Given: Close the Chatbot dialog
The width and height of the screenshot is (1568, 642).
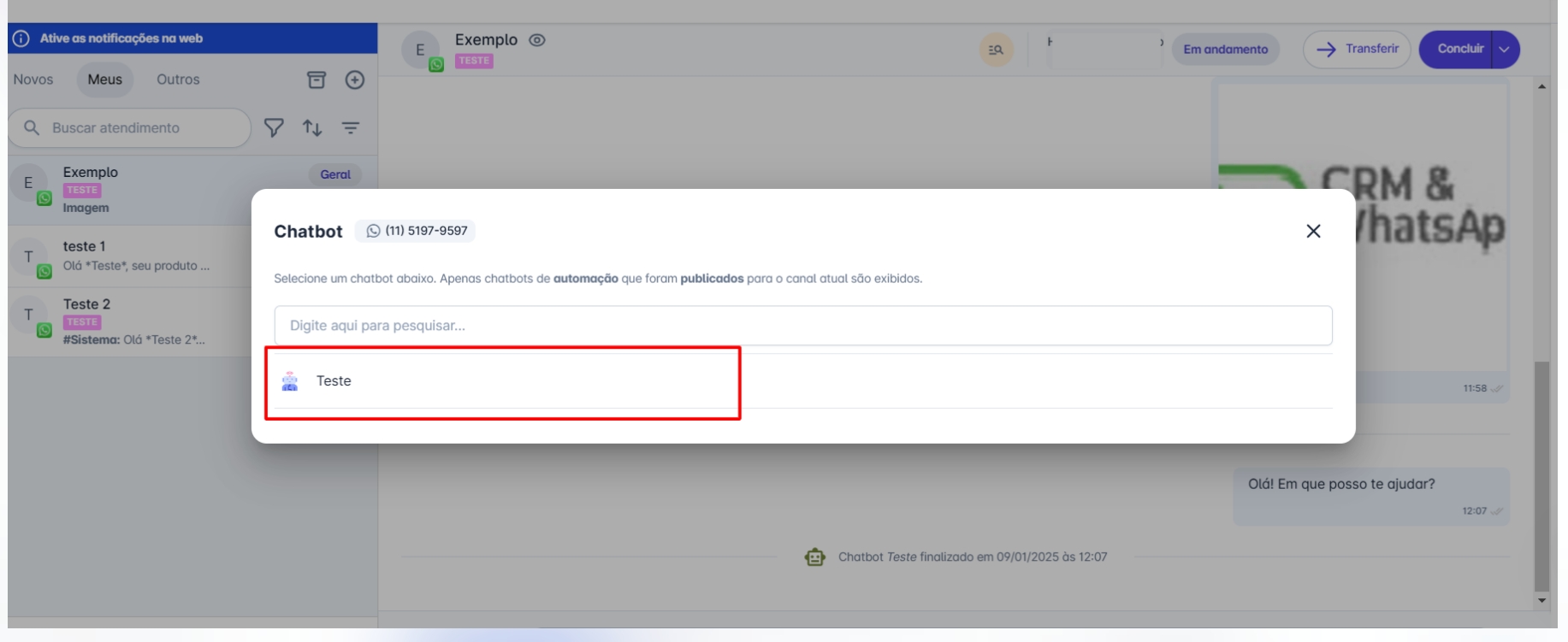Looking at the screenshot, I should click(x=1313, y=231).
